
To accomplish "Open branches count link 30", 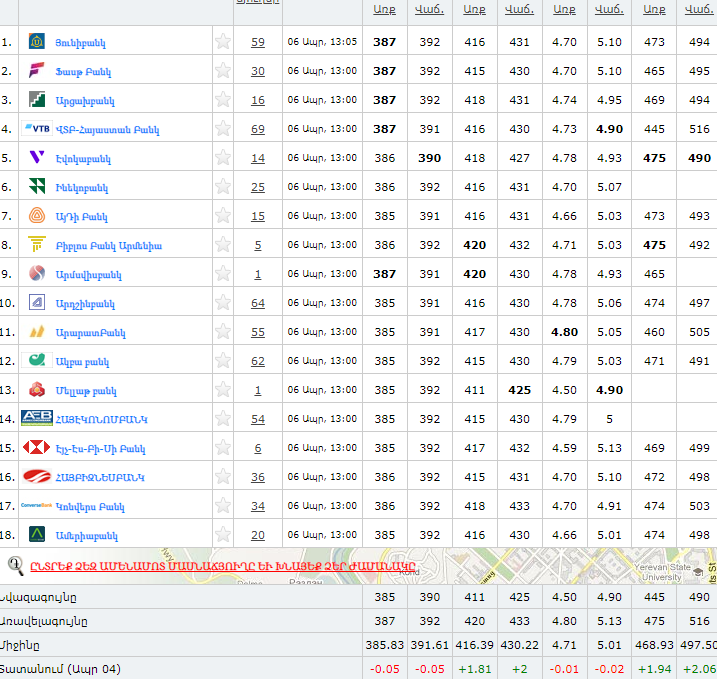I will [258, 71].
